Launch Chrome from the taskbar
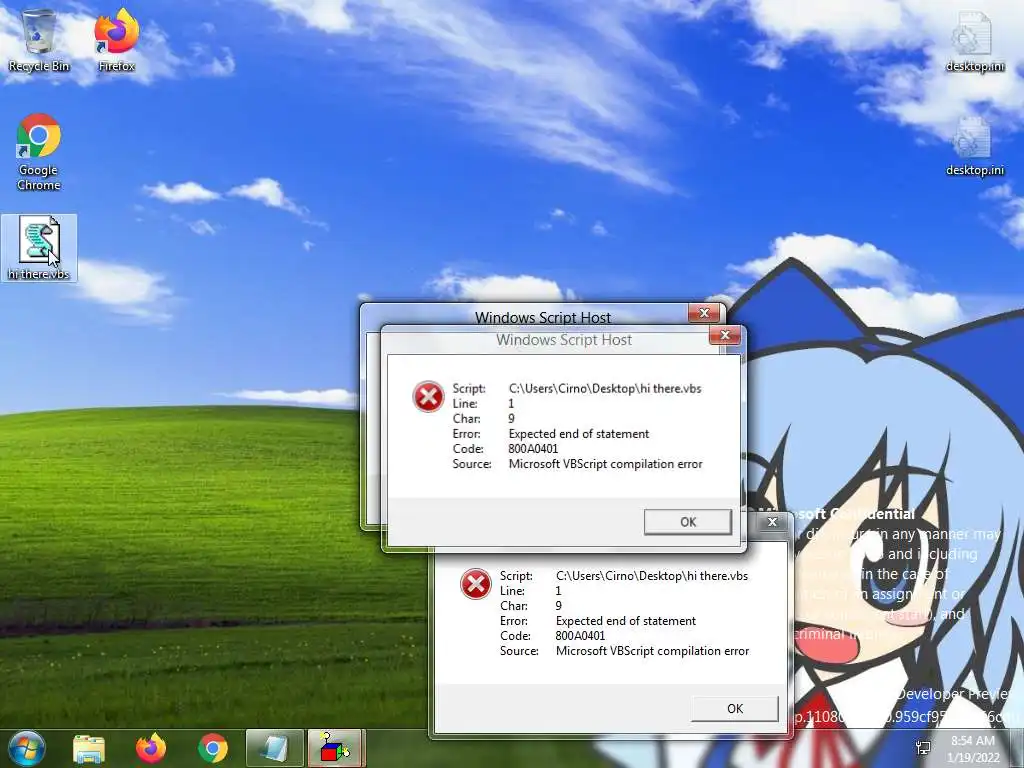1024x768 pixels. click(213, 748)
